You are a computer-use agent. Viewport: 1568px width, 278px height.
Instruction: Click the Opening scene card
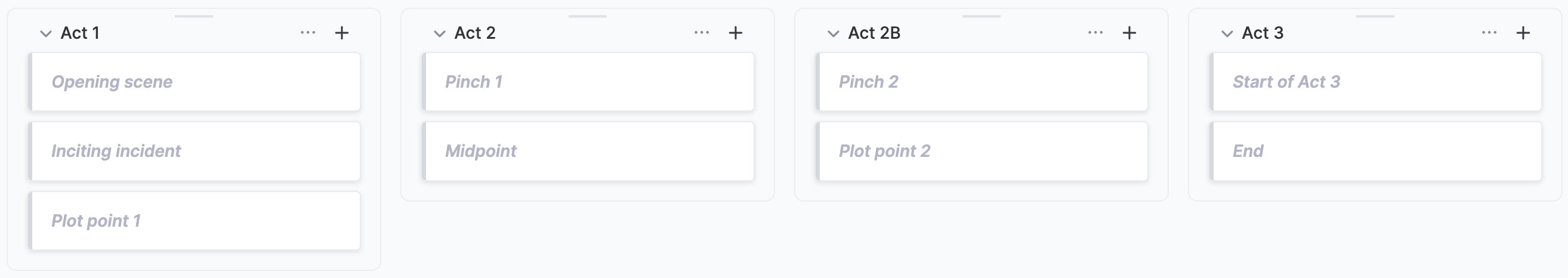[194, 82]
